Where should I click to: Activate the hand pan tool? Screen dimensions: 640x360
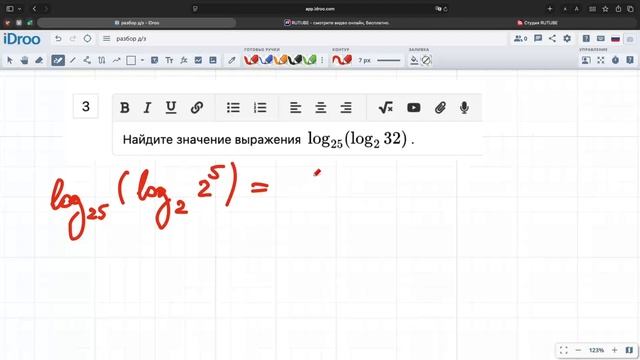pos(24,60)
